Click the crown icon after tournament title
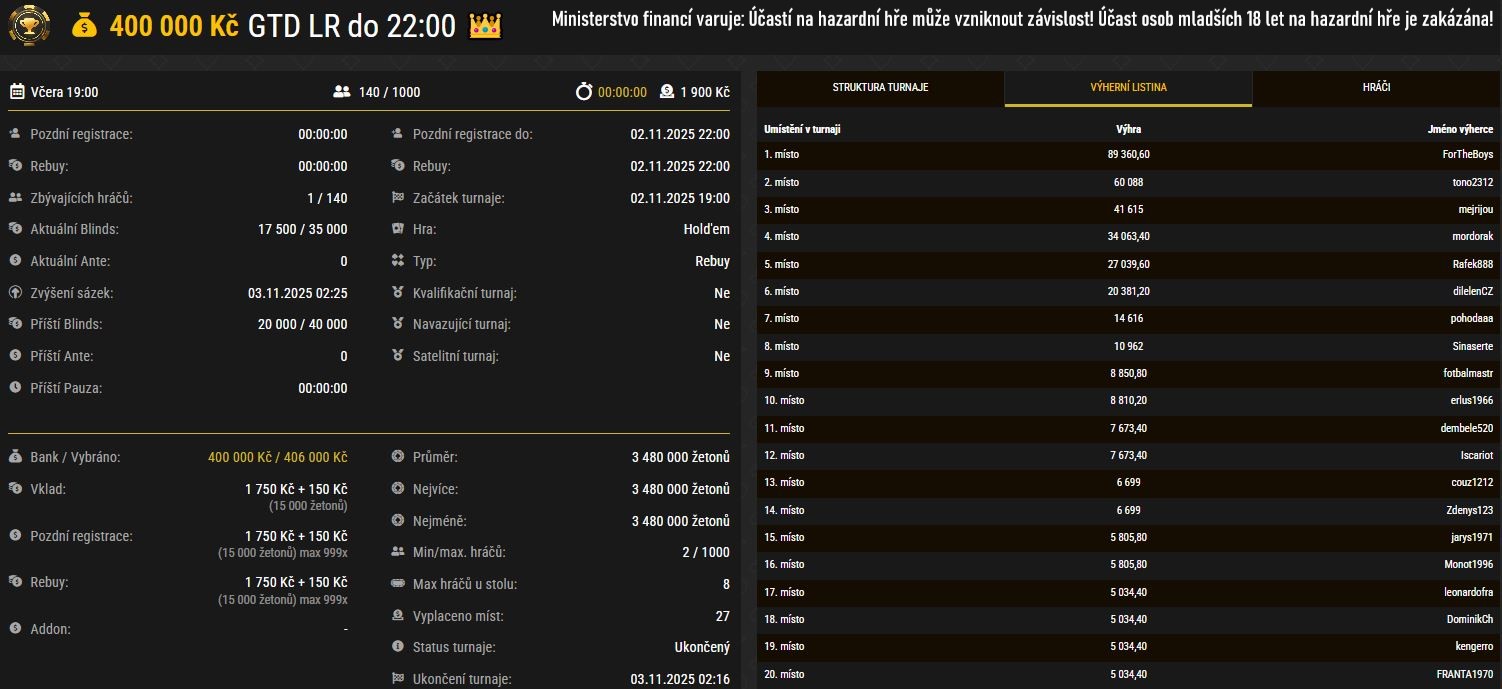 pyautogui.click(x=485, y=27)
